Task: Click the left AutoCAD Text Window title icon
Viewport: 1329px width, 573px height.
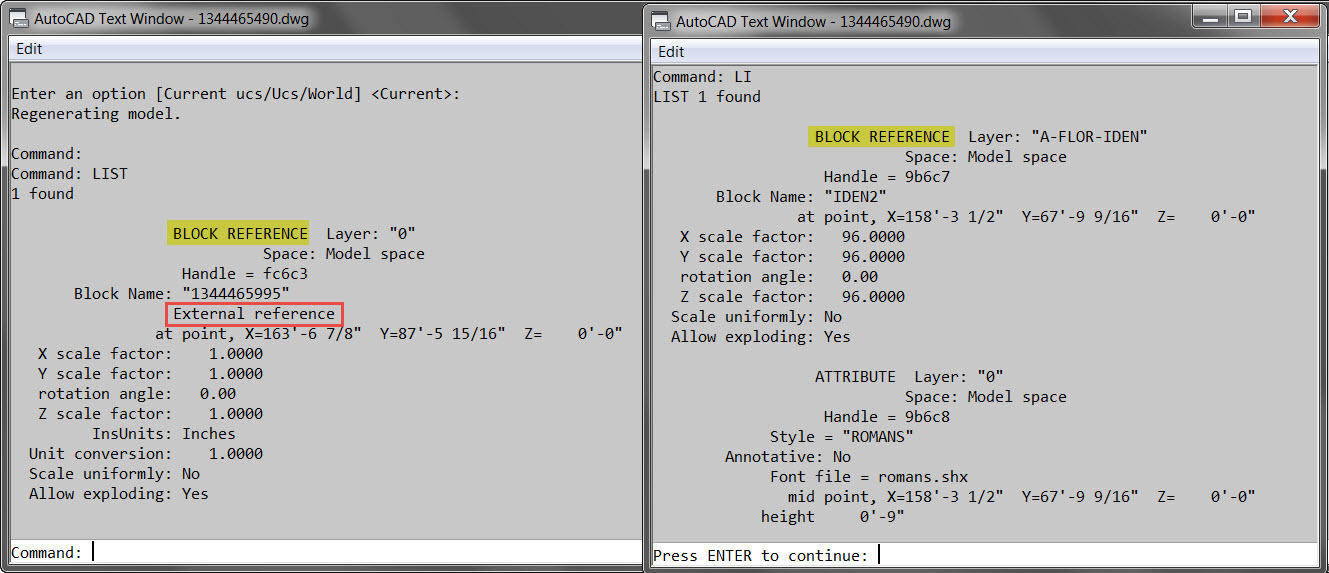Action: click(18, 19)
